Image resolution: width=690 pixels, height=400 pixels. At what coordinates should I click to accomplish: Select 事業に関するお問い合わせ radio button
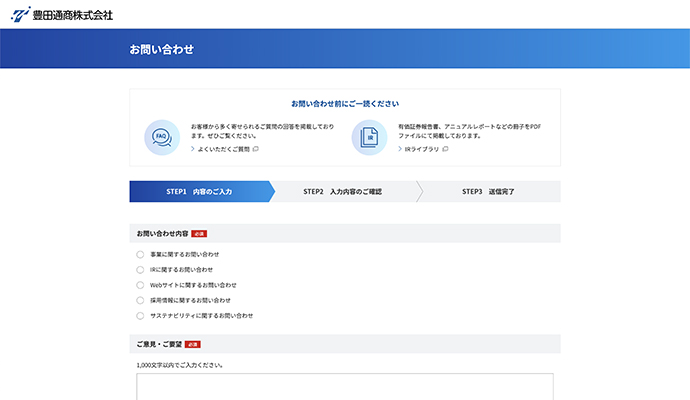click(x=140, y=254)
